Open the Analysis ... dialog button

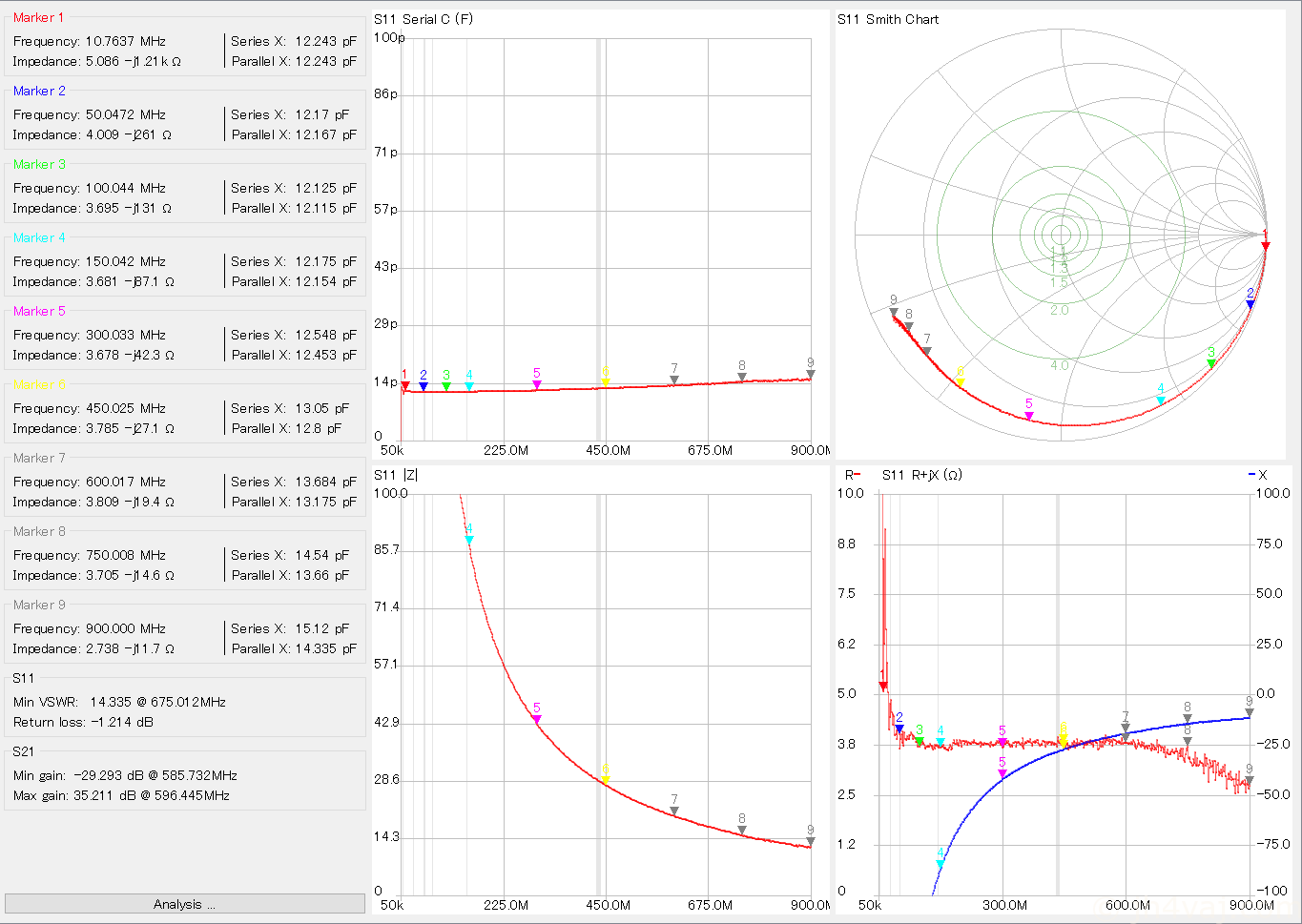point(184,904)
